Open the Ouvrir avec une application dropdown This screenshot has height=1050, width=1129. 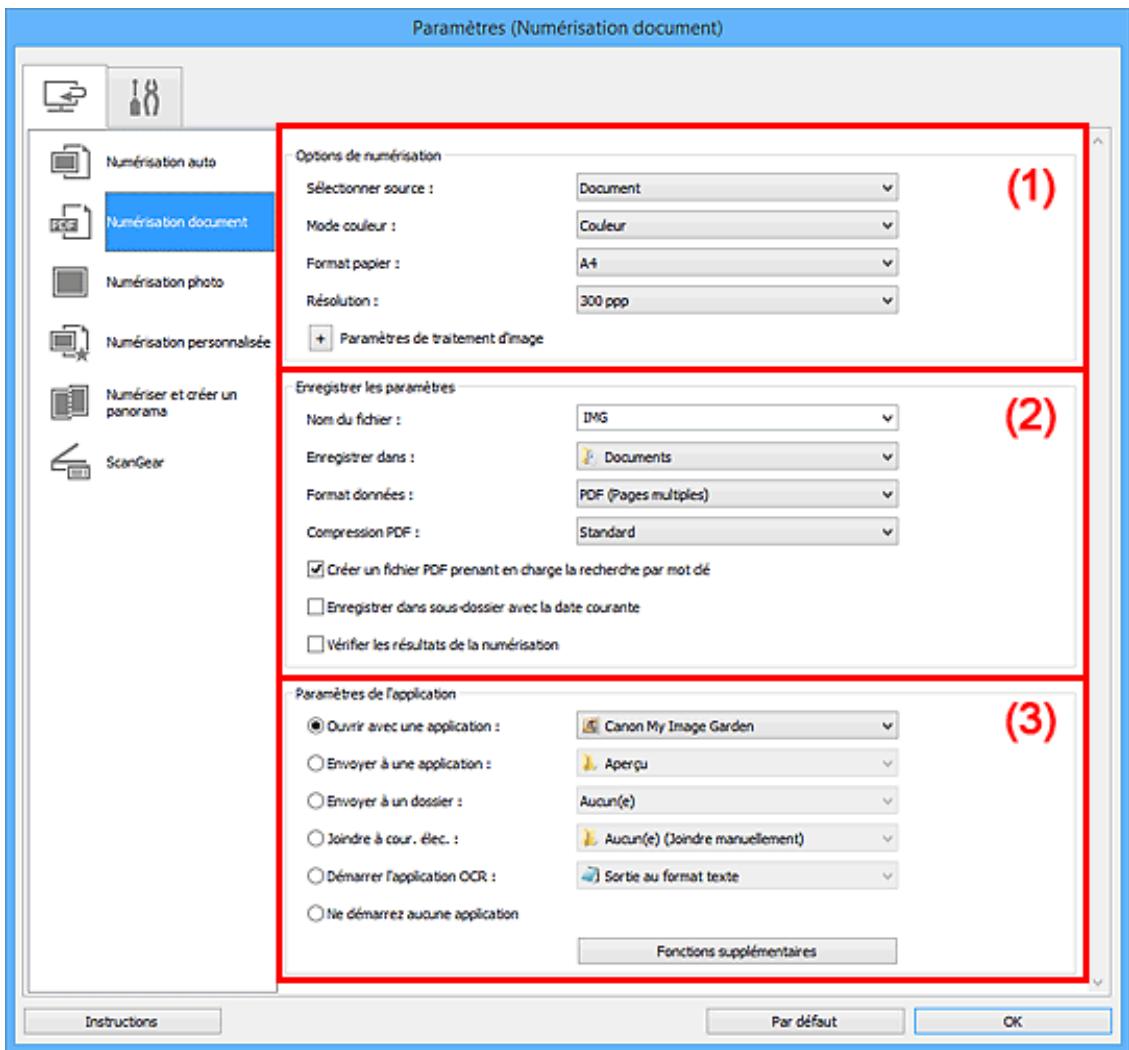737,726
